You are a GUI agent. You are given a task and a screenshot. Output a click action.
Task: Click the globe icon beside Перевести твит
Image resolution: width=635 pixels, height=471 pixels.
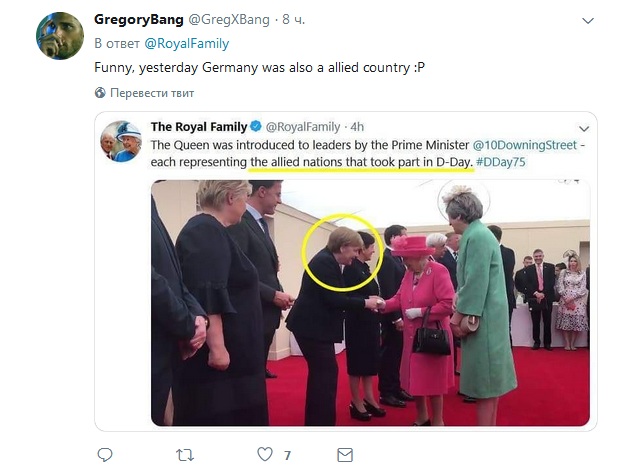click(100, 93)
